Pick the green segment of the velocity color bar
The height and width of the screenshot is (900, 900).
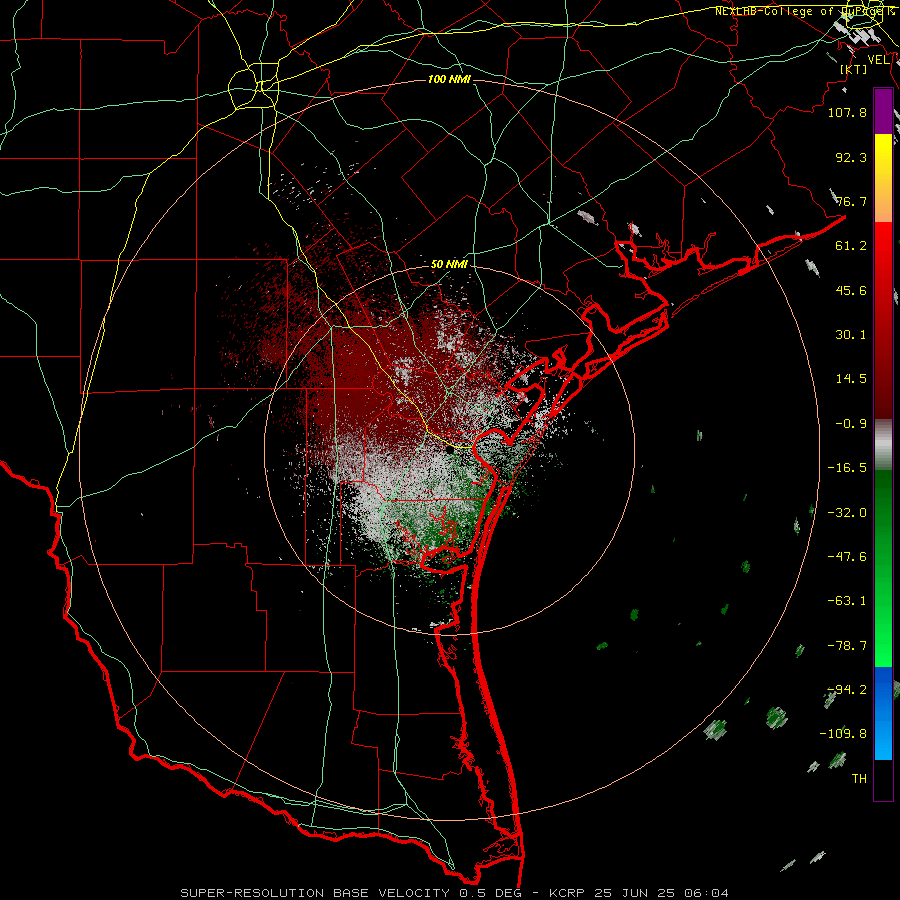point(883,568)
